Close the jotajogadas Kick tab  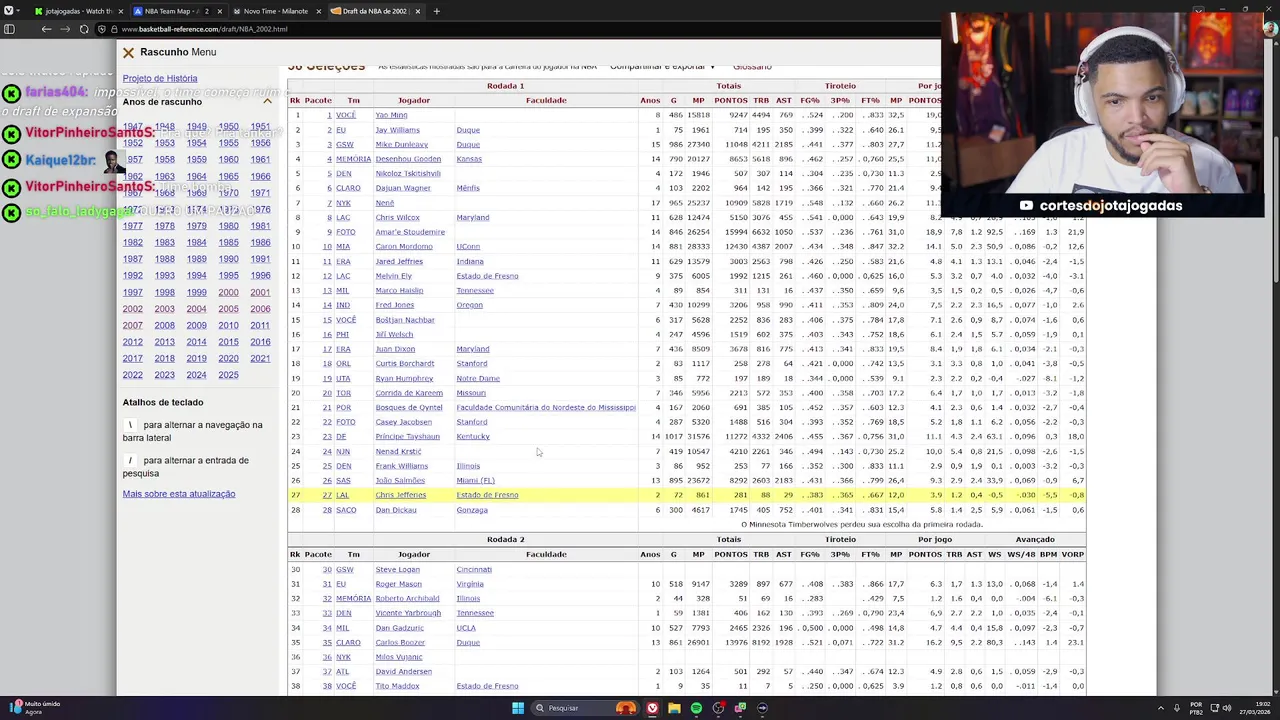click(x=121, y=11)
